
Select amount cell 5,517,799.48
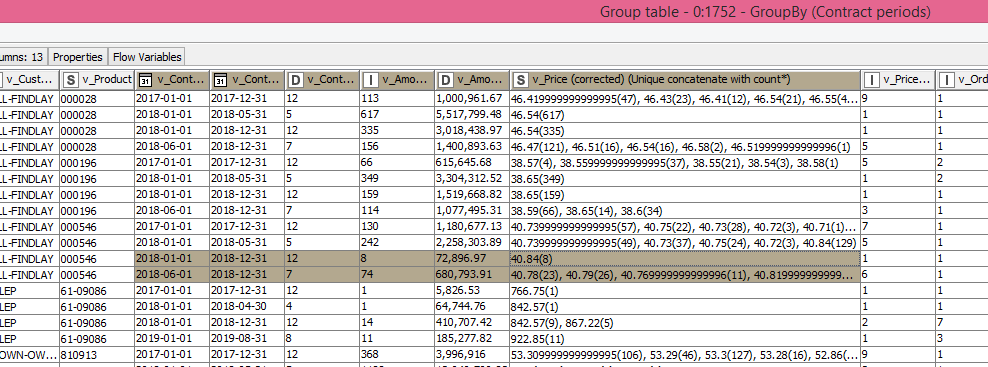(x=472, y=114)
